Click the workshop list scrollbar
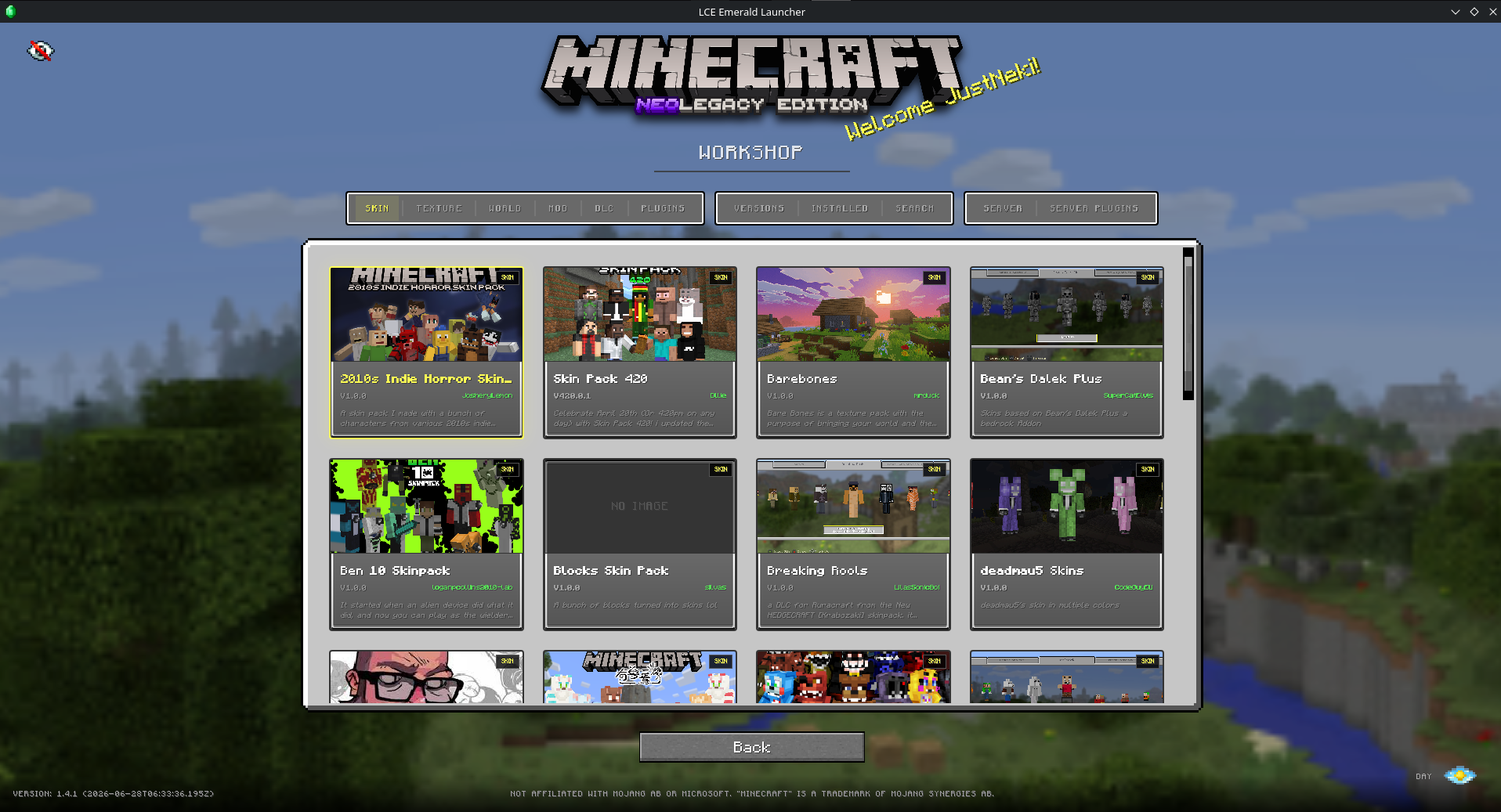 [1188, 323]
